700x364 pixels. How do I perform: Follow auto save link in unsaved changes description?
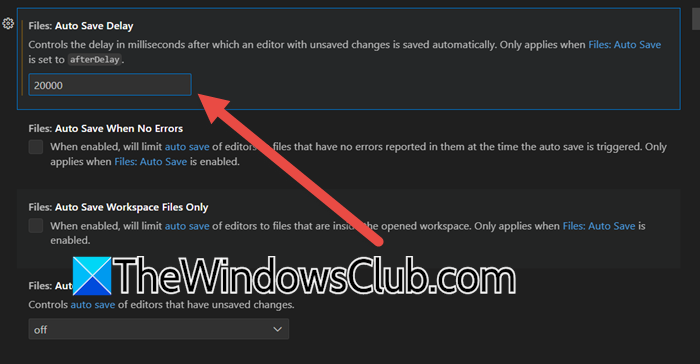93,305
